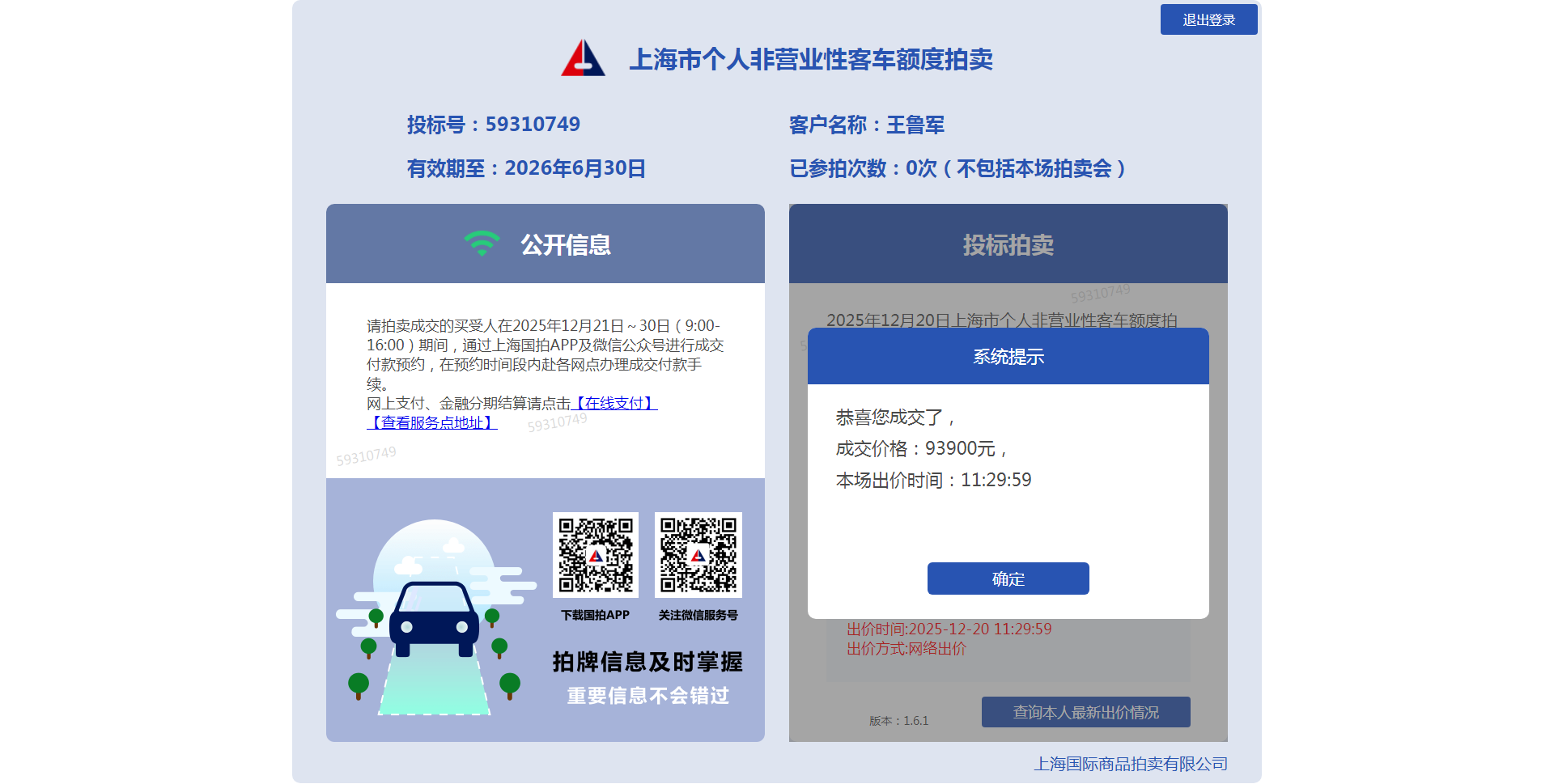The height and width of the screenshot is (784, 1554).
Task: Click the dark blue car illustration
Action: point(434,619)
